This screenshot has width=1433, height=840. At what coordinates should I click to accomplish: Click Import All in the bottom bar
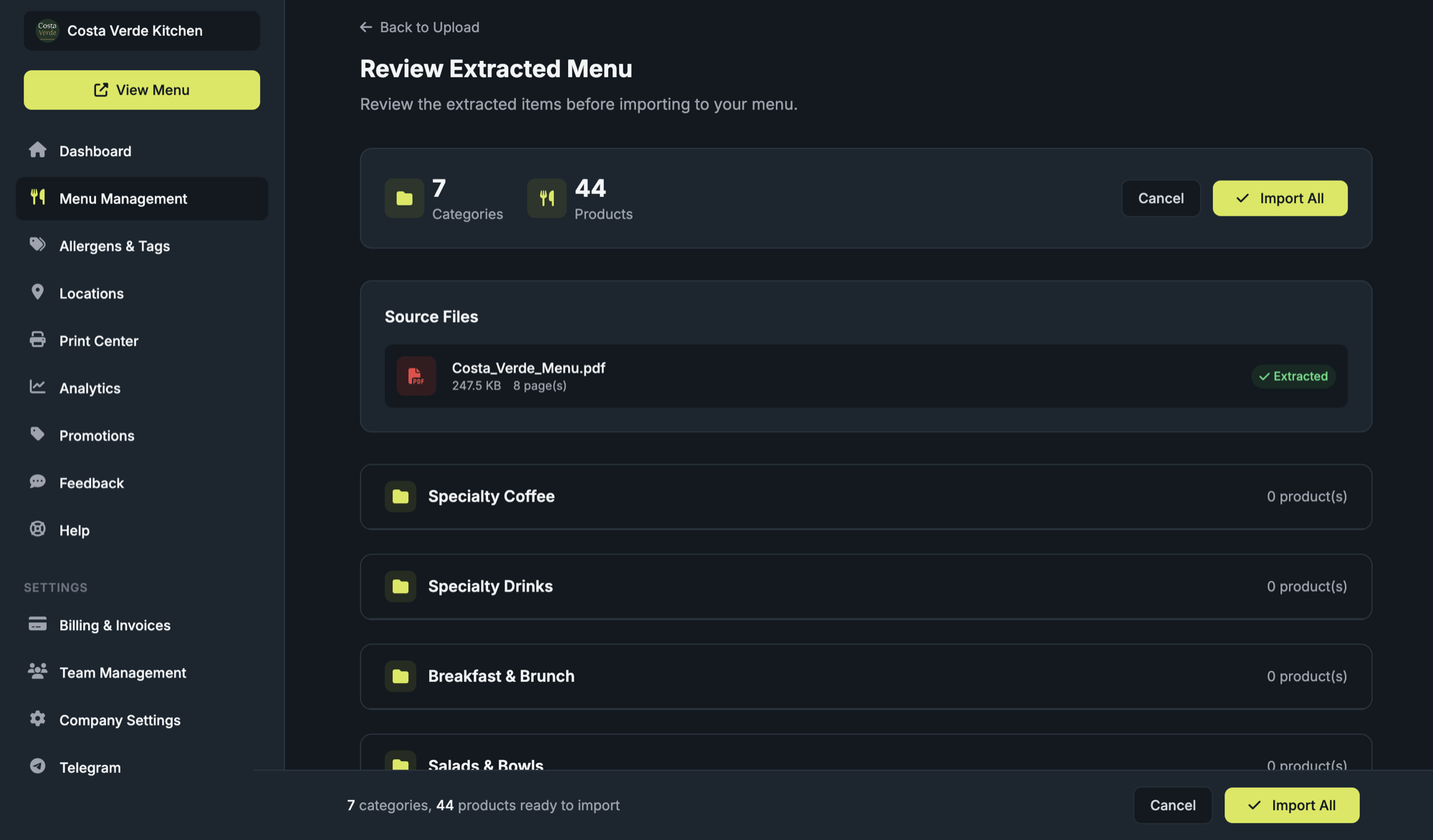coord(1292,806)
